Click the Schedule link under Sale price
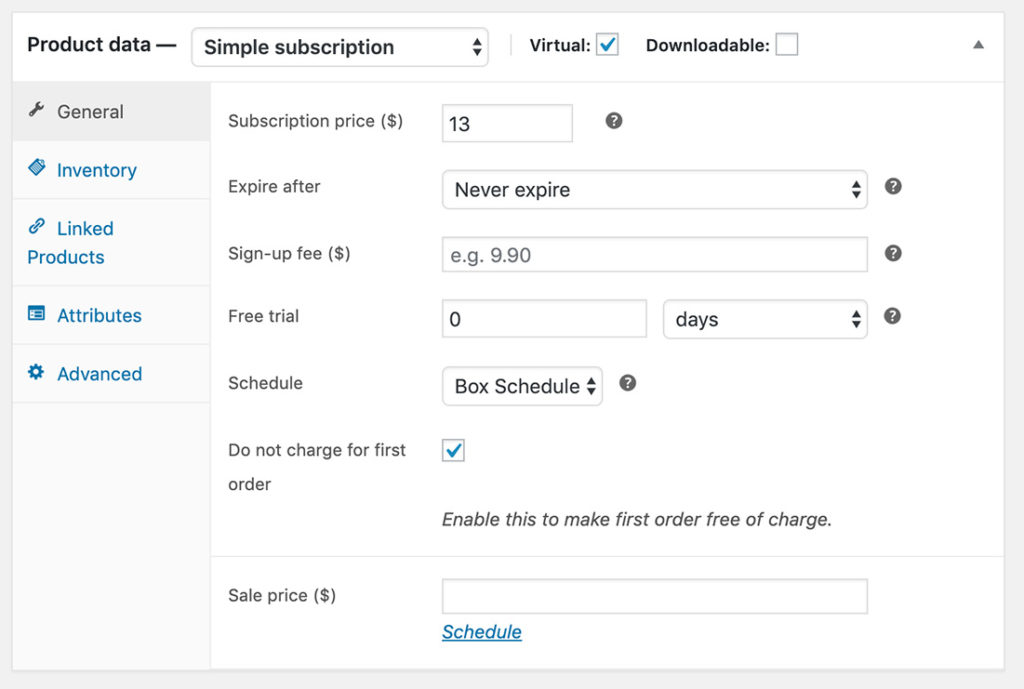1024x689 pixels. tap(481, 632)
